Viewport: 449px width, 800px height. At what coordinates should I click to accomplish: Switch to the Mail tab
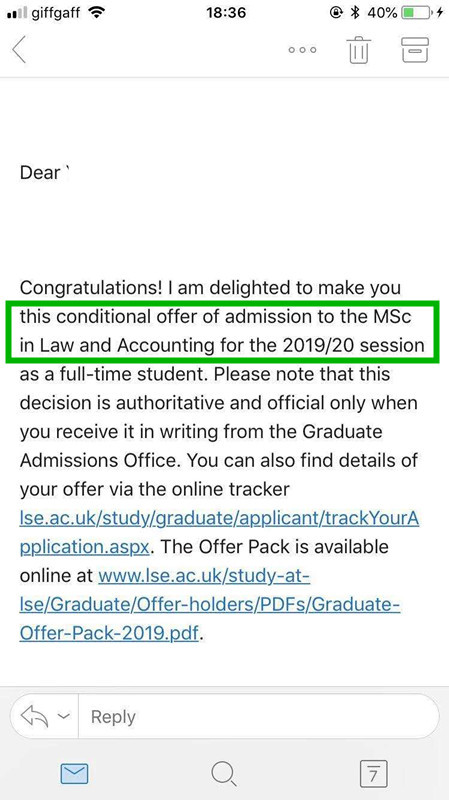74,773
